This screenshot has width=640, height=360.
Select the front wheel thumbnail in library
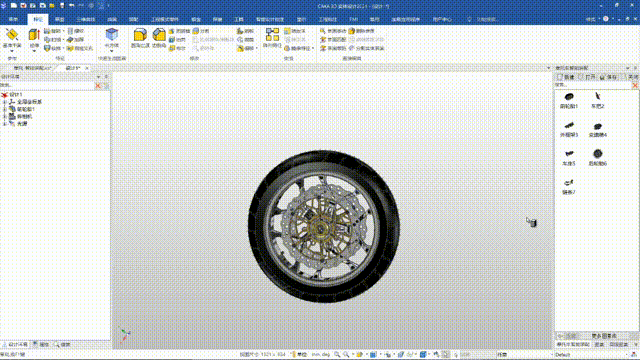pyautogui.click(x=569, y=100)
